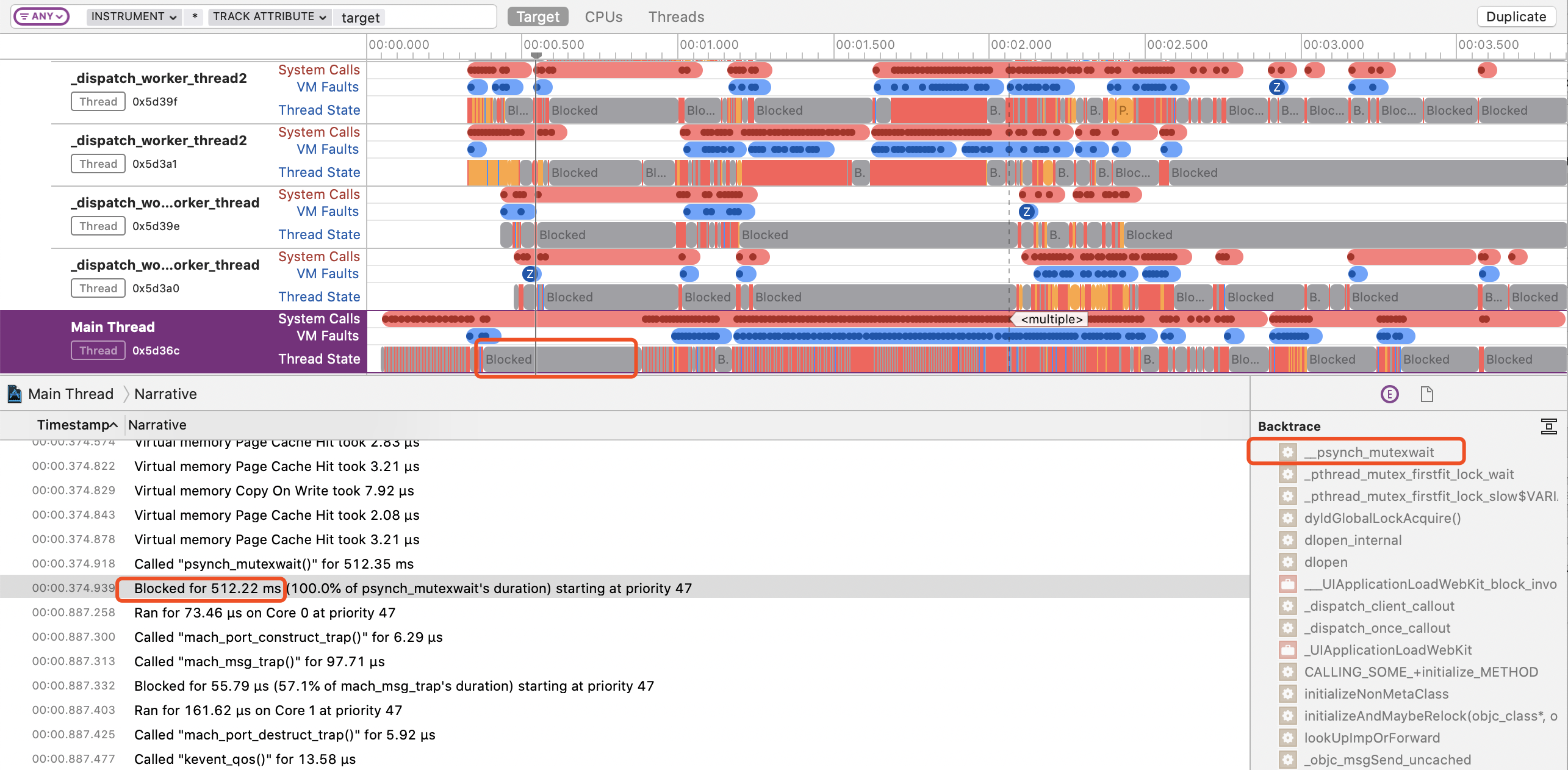
Task: Switch to the Threads tab
Action: [x=675, y=17]
